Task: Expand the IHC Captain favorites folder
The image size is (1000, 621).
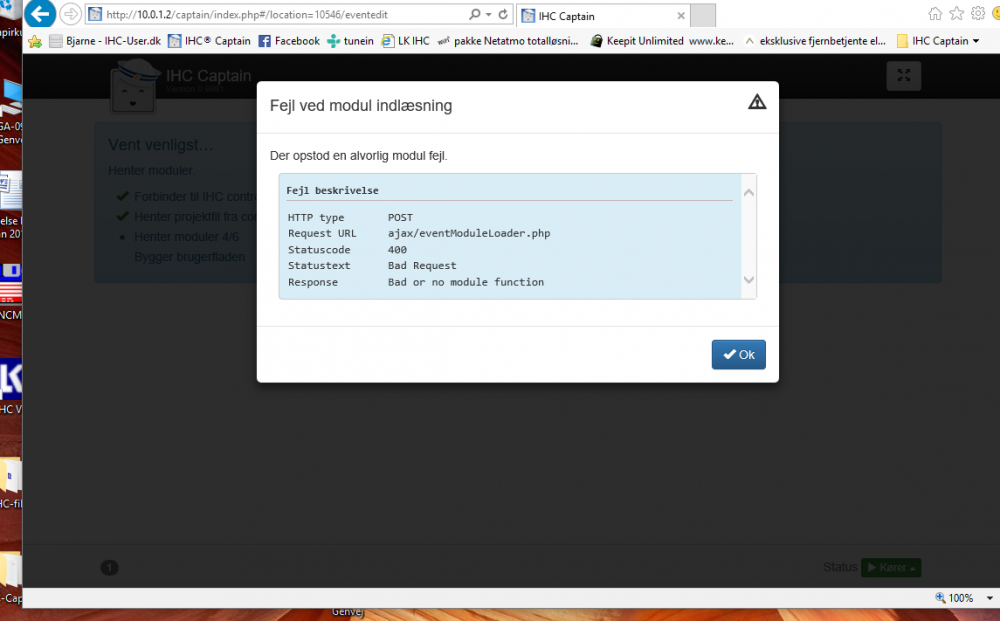Action: pyautogui.click(x=938, y=41)
